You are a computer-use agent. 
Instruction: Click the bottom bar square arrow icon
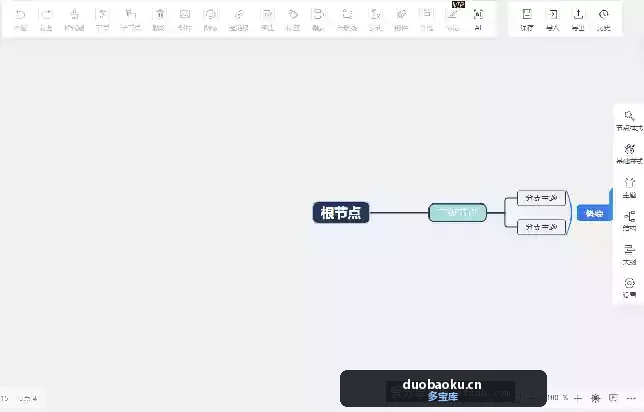(x=613, y=398)
